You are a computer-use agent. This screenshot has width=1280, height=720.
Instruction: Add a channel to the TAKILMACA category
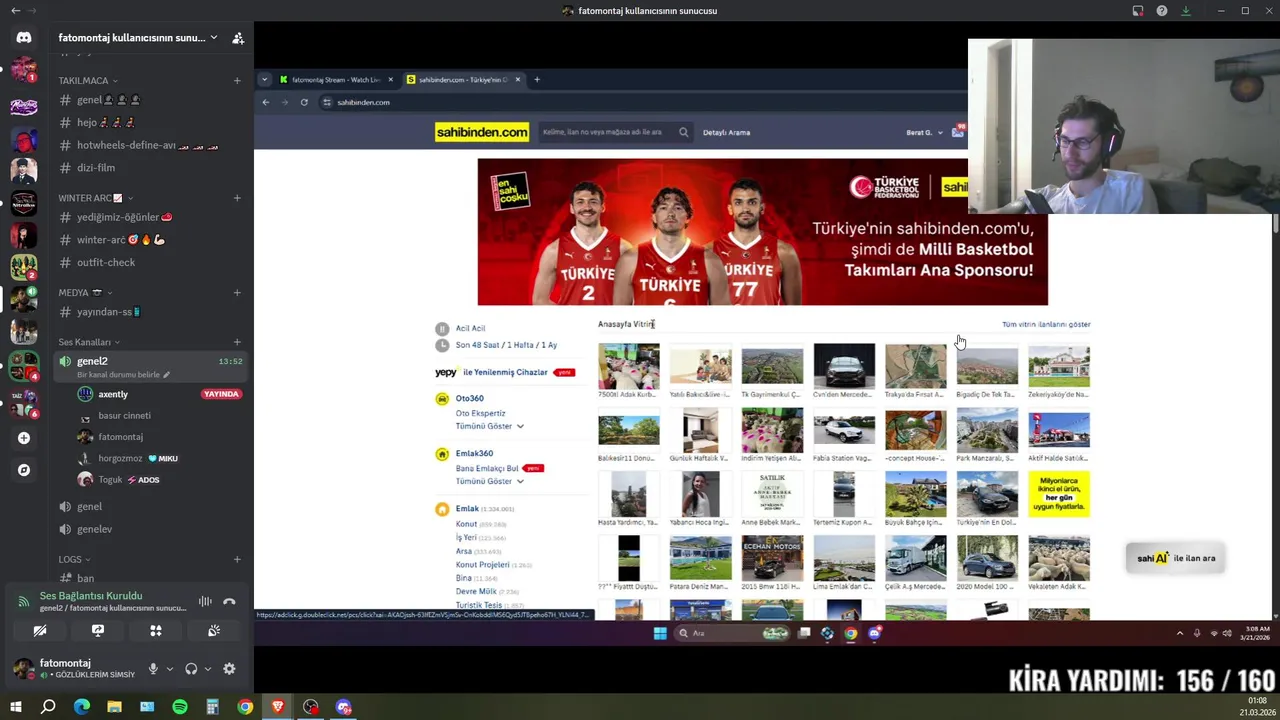(x=237, y=81)
